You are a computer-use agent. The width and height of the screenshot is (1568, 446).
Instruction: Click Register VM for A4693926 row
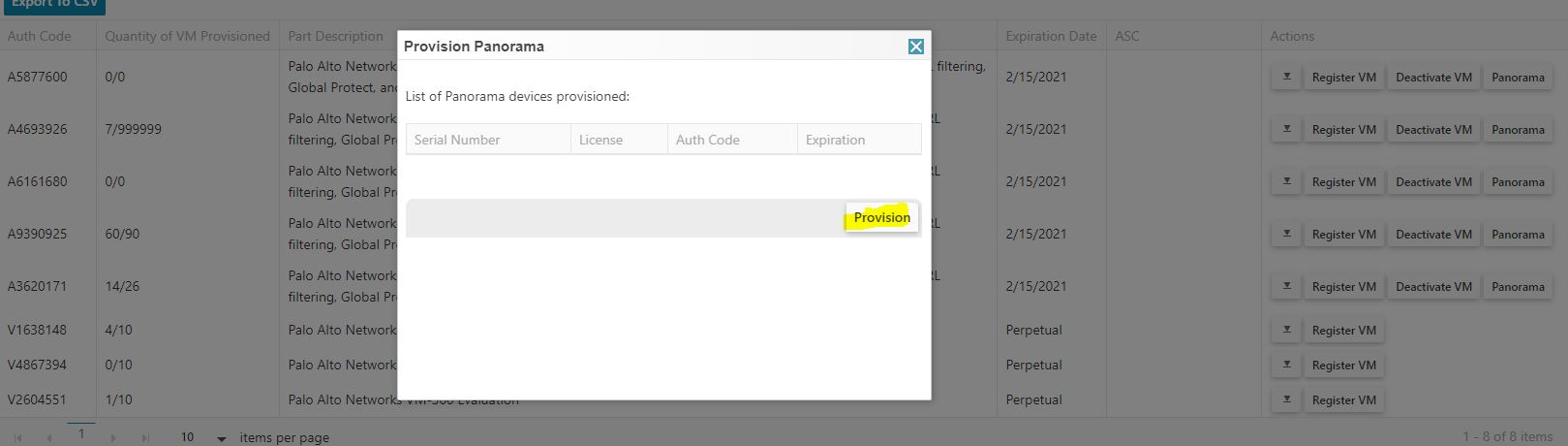(x=1343, y=130)
